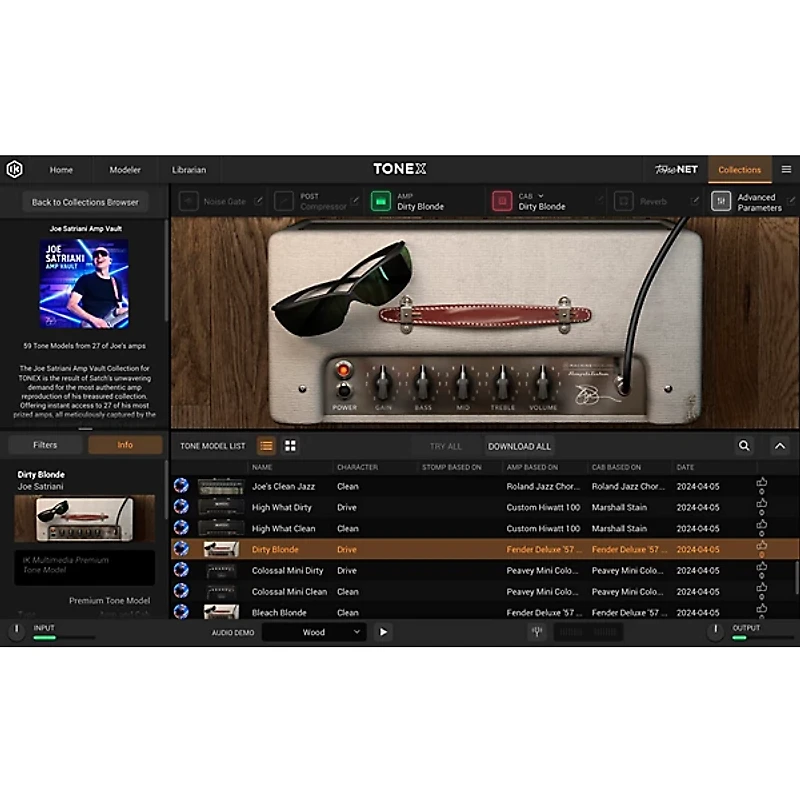Viewport: 800px width, 800px height.
Task: Toggle the green AMP block icon
Action: coord(381,201)
